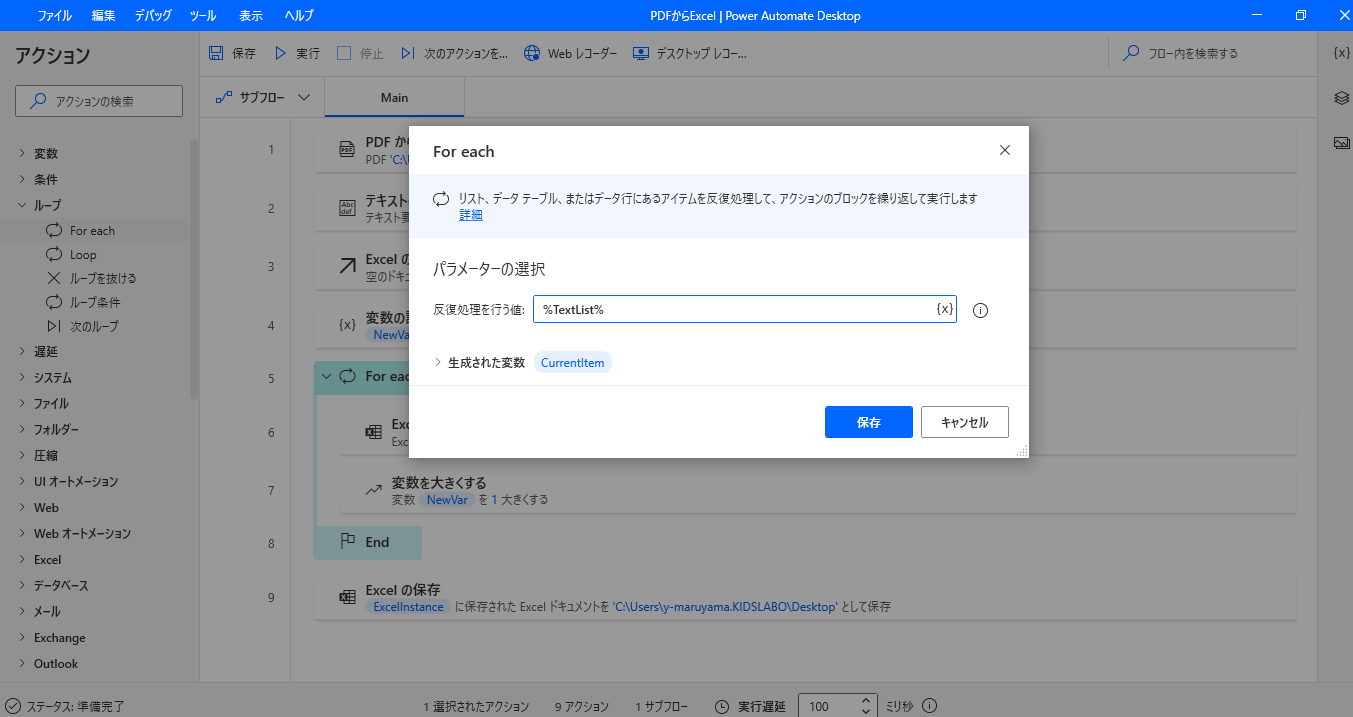Viewport: 1353px width, 717px height.
Task: Open the ヘルプ menu
Action: (x=299, y=15)
